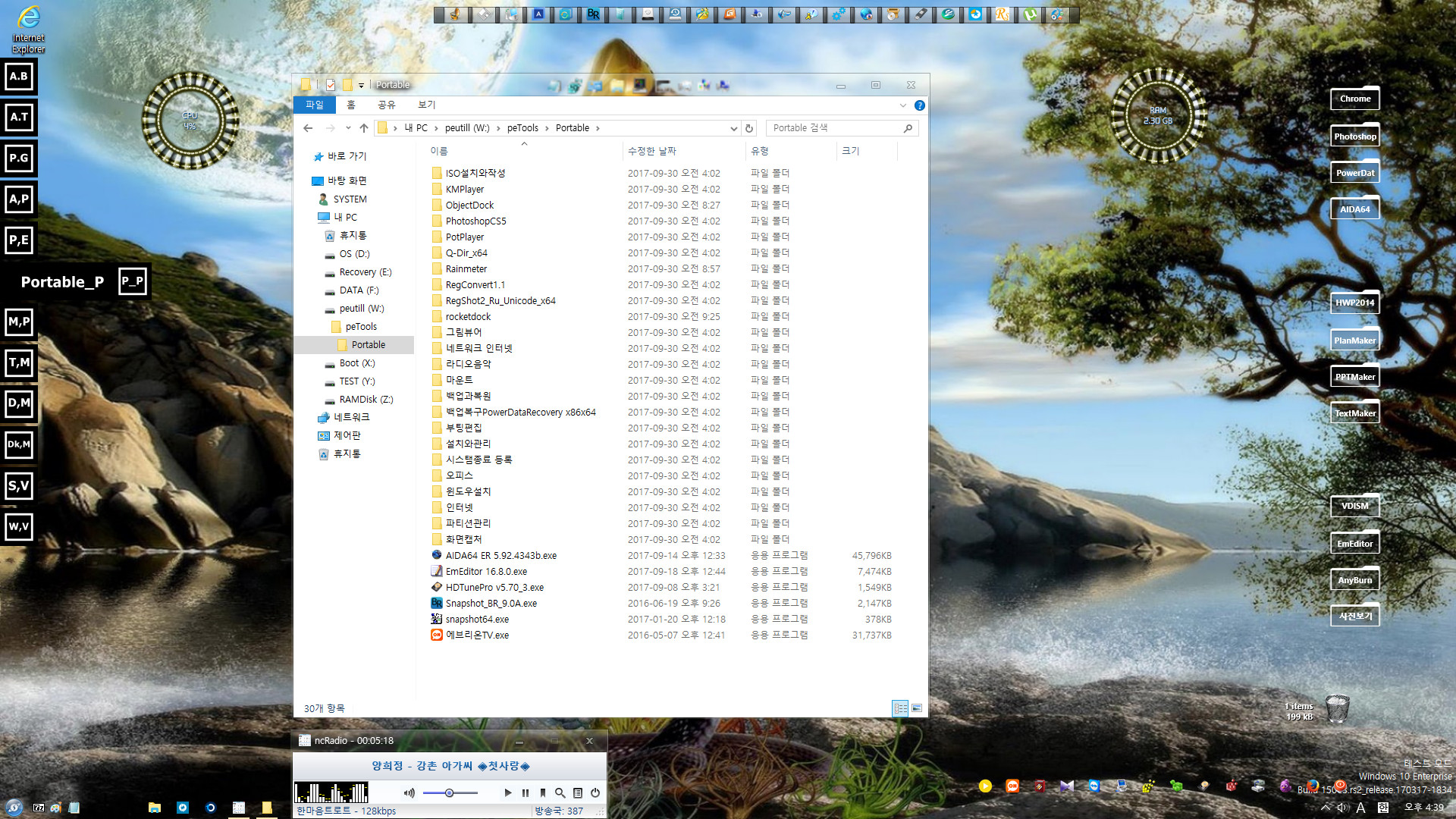This screenshot has width=1456, height=819.
Task: Expand the address bar history dropdown
Action: [733, 128]
